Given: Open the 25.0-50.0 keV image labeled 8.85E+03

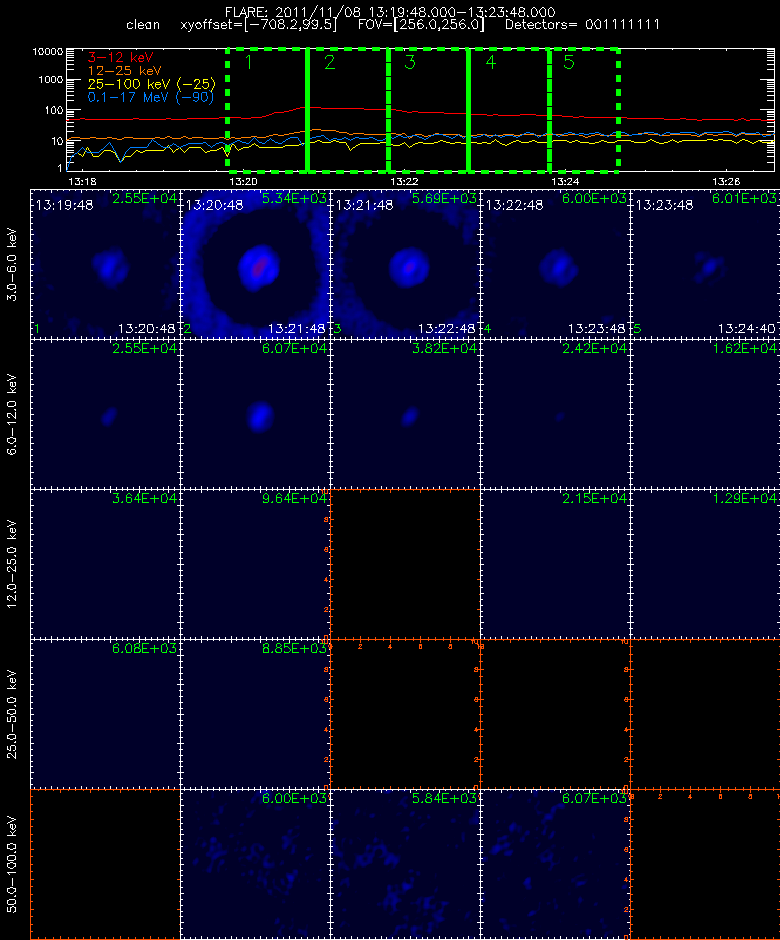Looking at the screenshot, I should 255,714.
